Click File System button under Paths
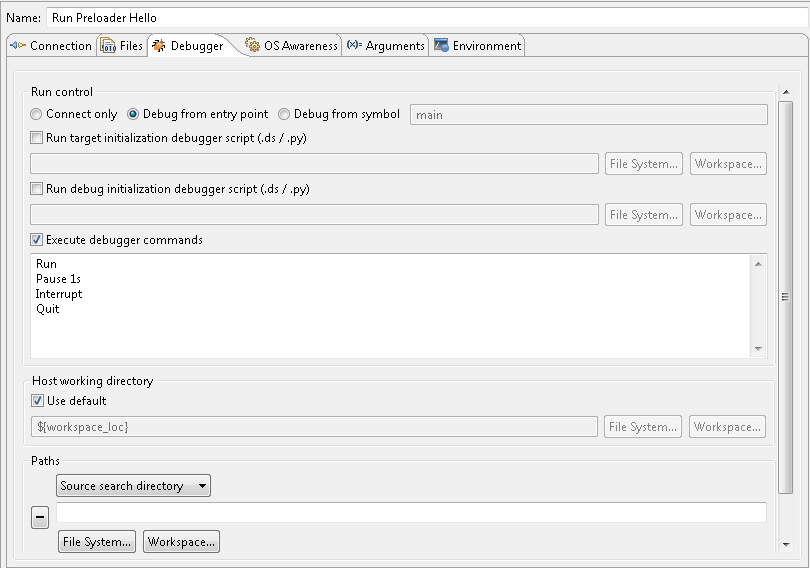This screenshot has height=568, width=810. click(97, 542)
